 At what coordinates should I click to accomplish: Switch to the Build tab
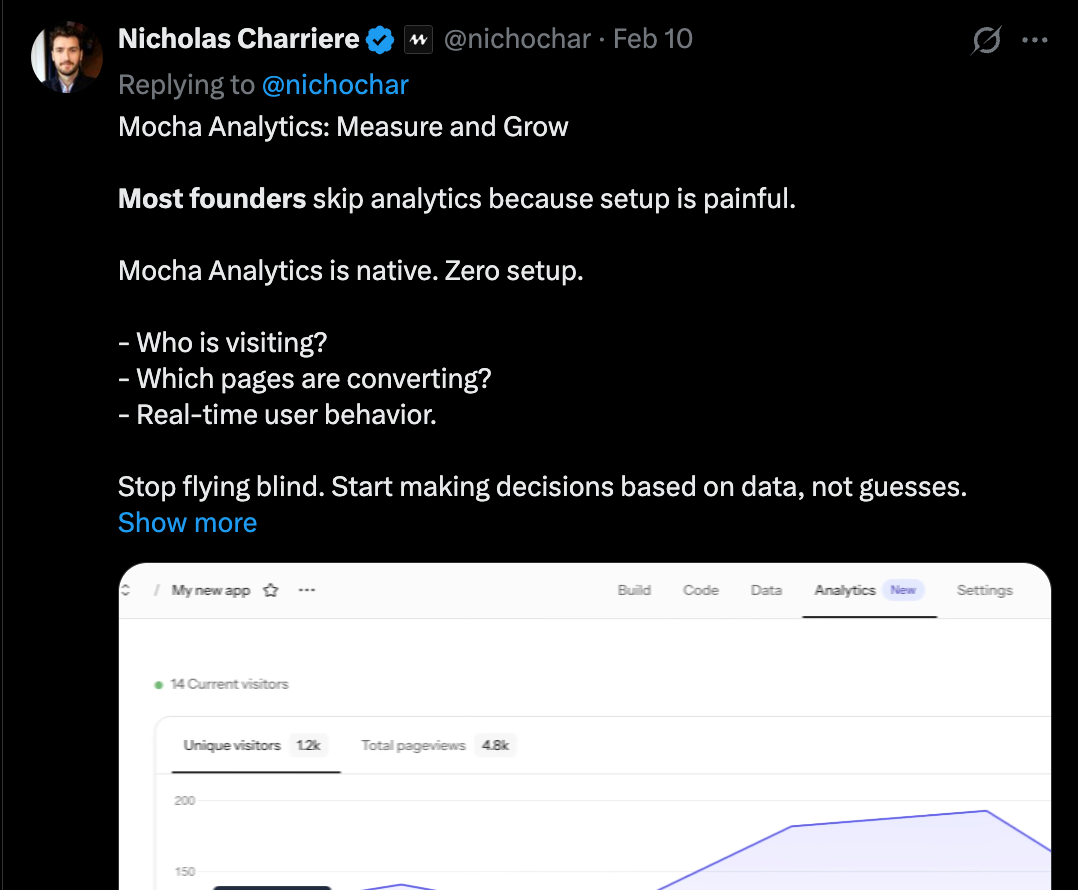pyautogui.click(x=634, y=590)
